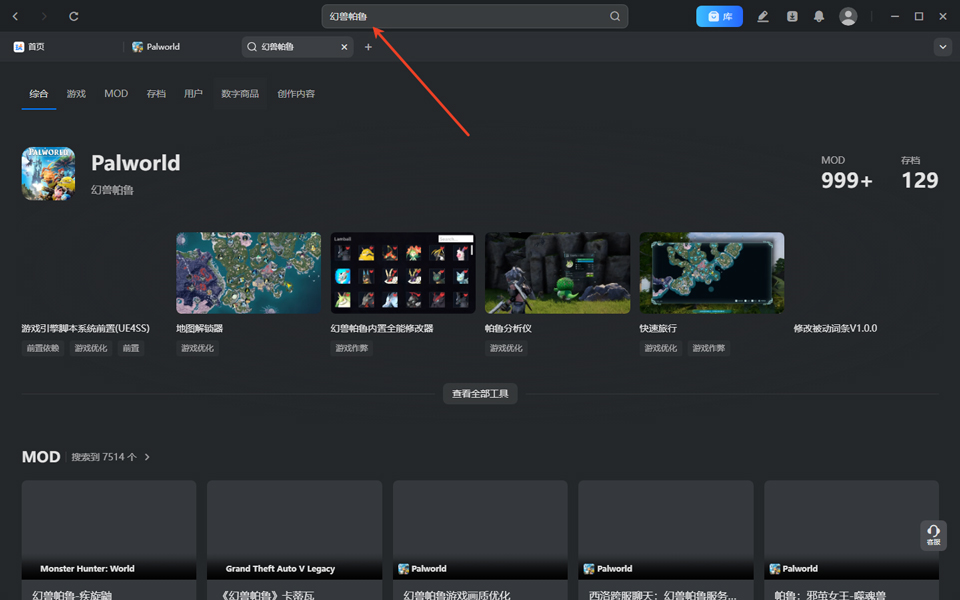Select the 用户 filter tab

[x=193, y=94]
